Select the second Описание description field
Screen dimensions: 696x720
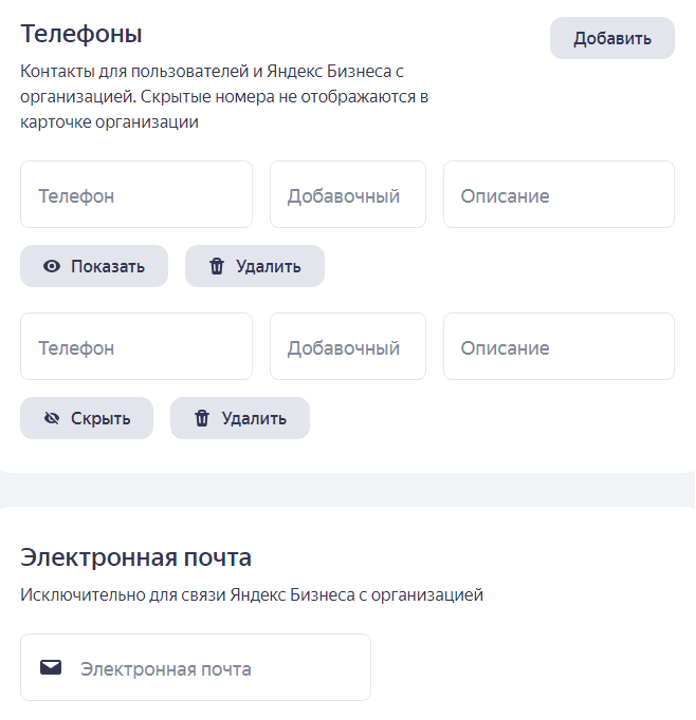click(x=559, y=347)
